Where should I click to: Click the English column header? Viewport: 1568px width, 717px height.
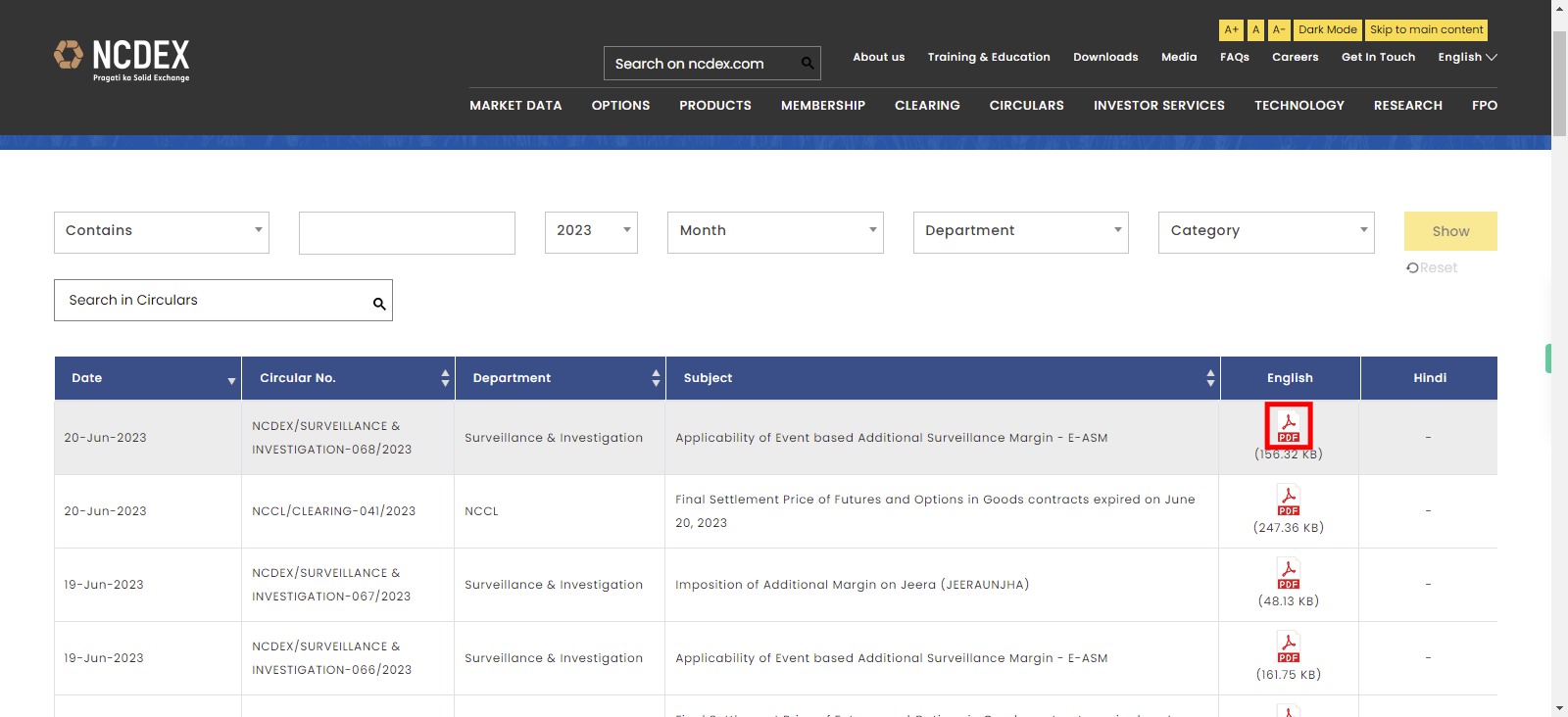point(1290,378)
